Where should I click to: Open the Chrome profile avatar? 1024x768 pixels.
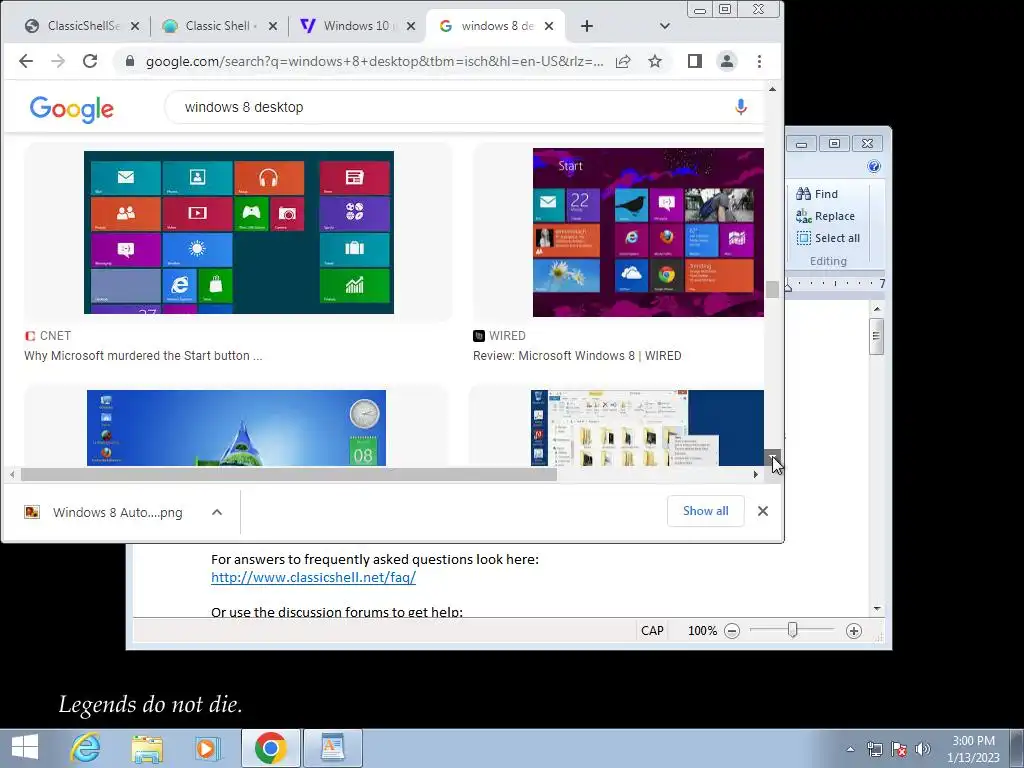click(x=727, y=61)
